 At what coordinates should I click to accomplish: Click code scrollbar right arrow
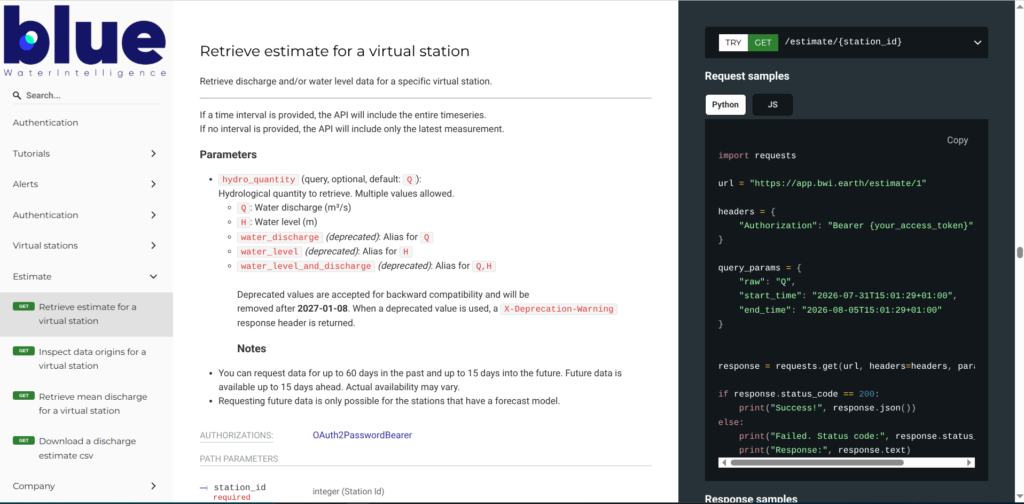pos(970,462)
